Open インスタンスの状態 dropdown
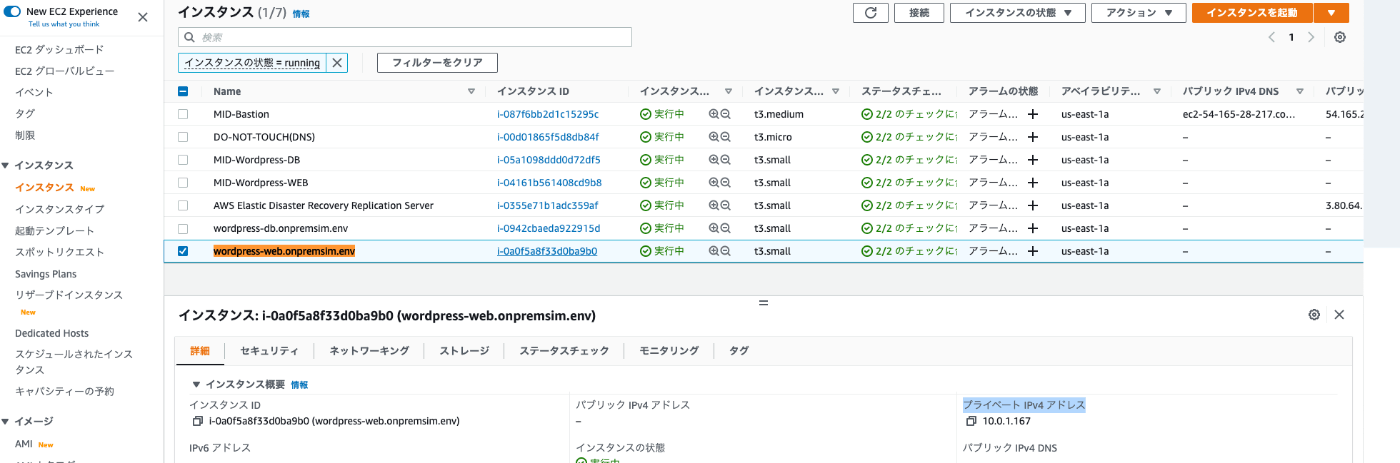1400x463 pixels. (1018, 13)
